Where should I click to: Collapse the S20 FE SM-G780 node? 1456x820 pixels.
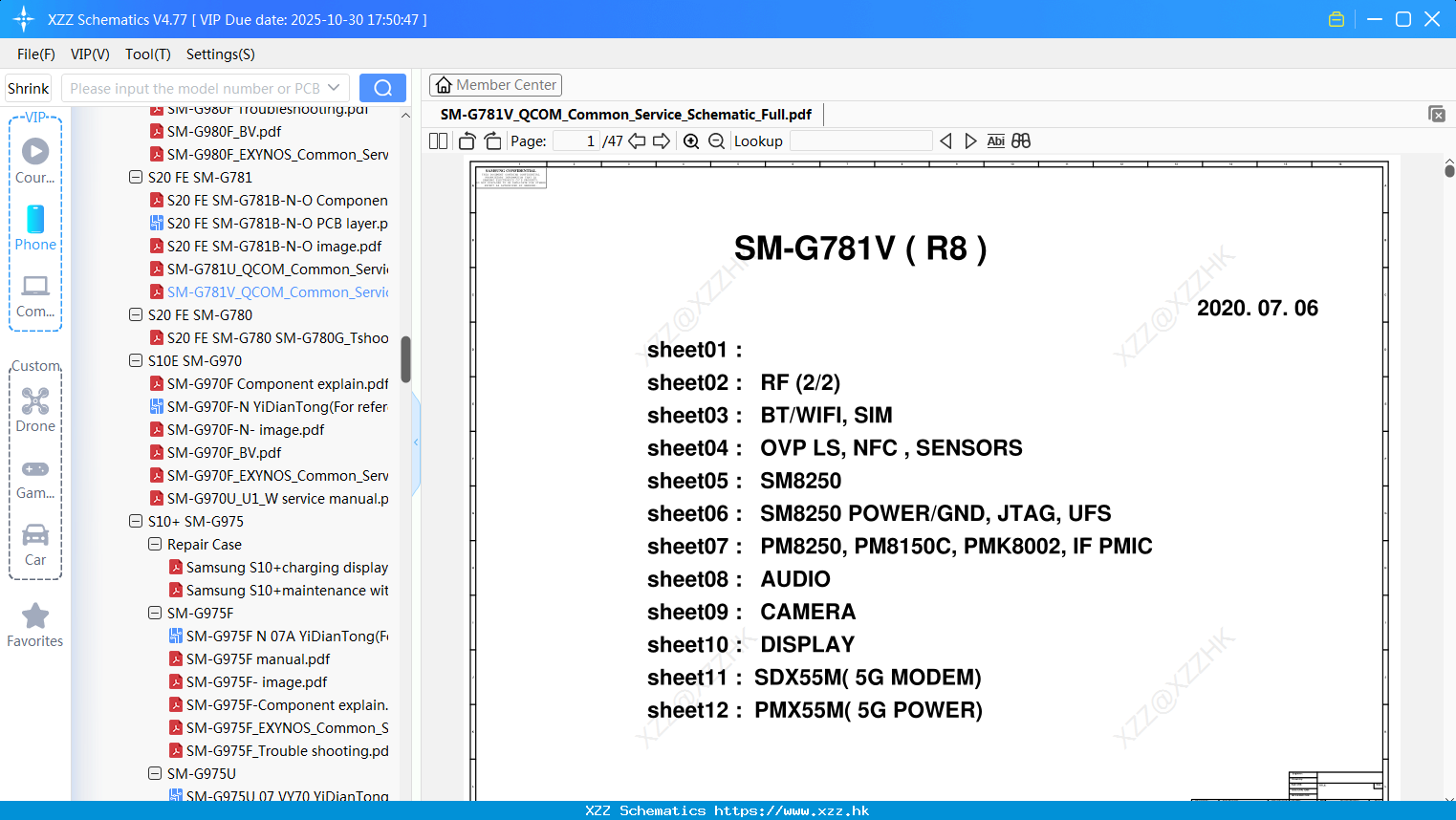(136, 314)
